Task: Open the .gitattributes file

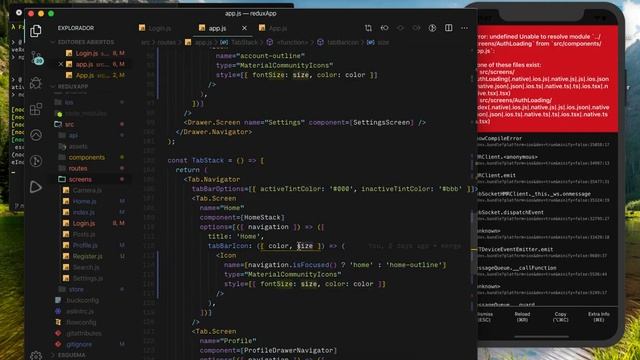Action: click(x=83, y=333)
